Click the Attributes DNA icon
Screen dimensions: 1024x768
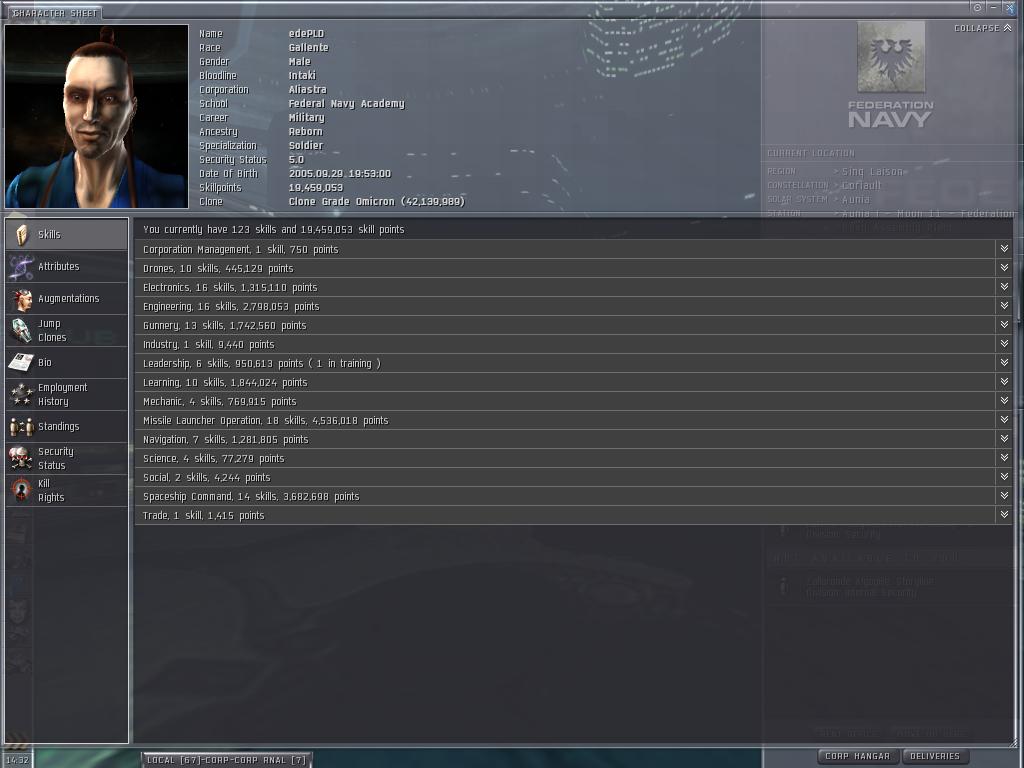tap(21, 266)
